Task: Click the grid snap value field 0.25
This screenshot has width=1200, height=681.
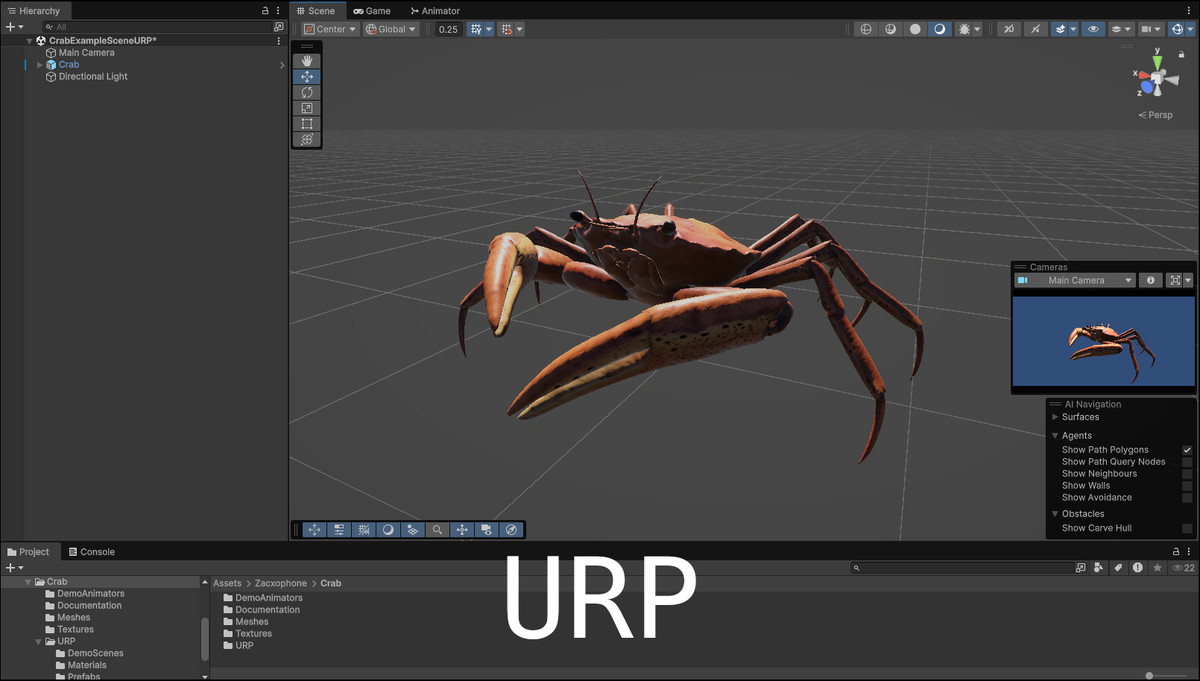Action: pos(449,29)
